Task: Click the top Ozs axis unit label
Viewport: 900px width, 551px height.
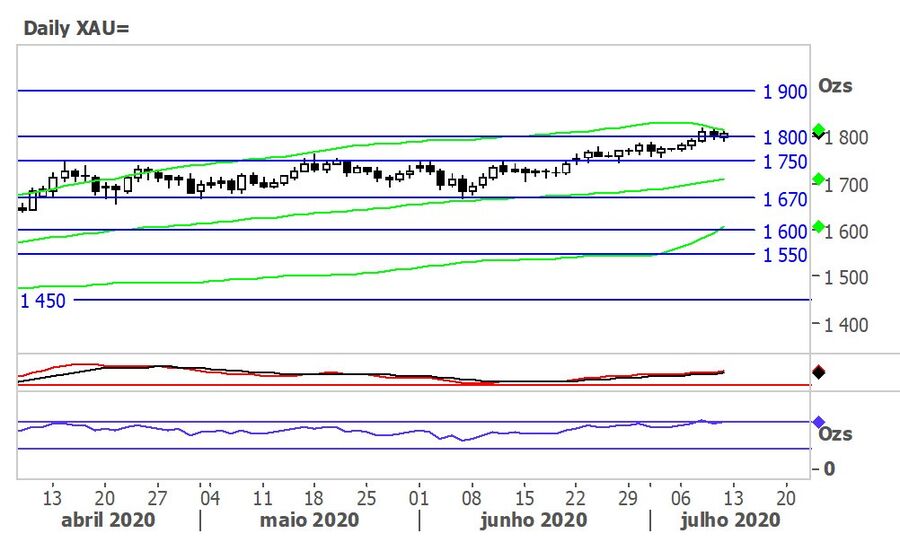Action: [x=835, y=86]
